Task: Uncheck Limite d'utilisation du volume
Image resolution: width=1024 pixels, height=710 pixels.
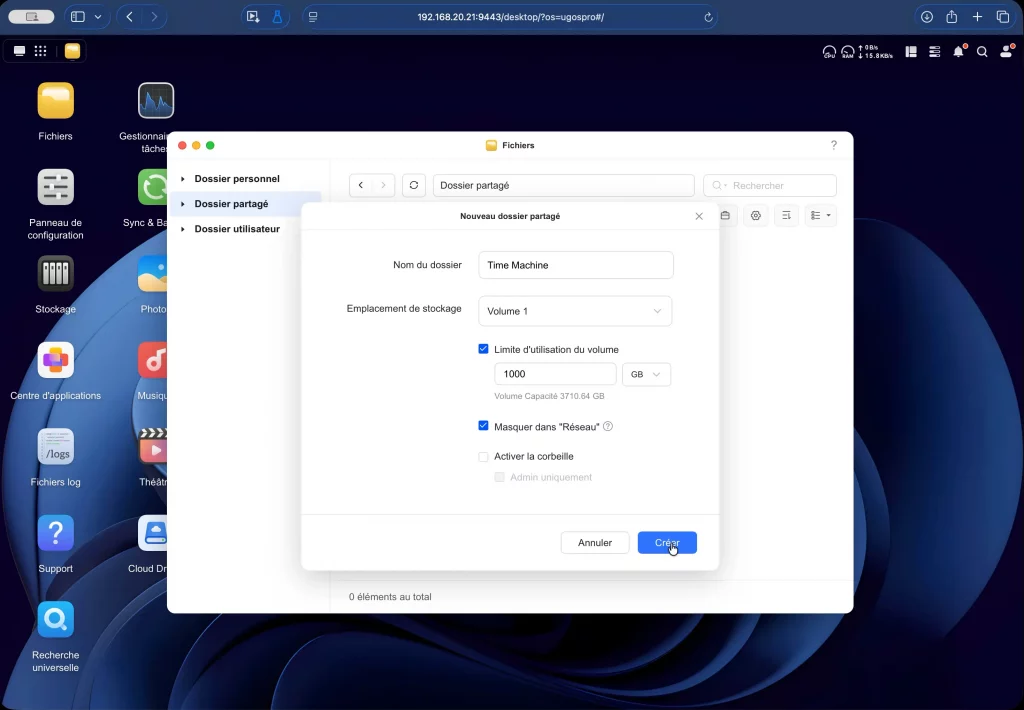Action: point(484,349)
